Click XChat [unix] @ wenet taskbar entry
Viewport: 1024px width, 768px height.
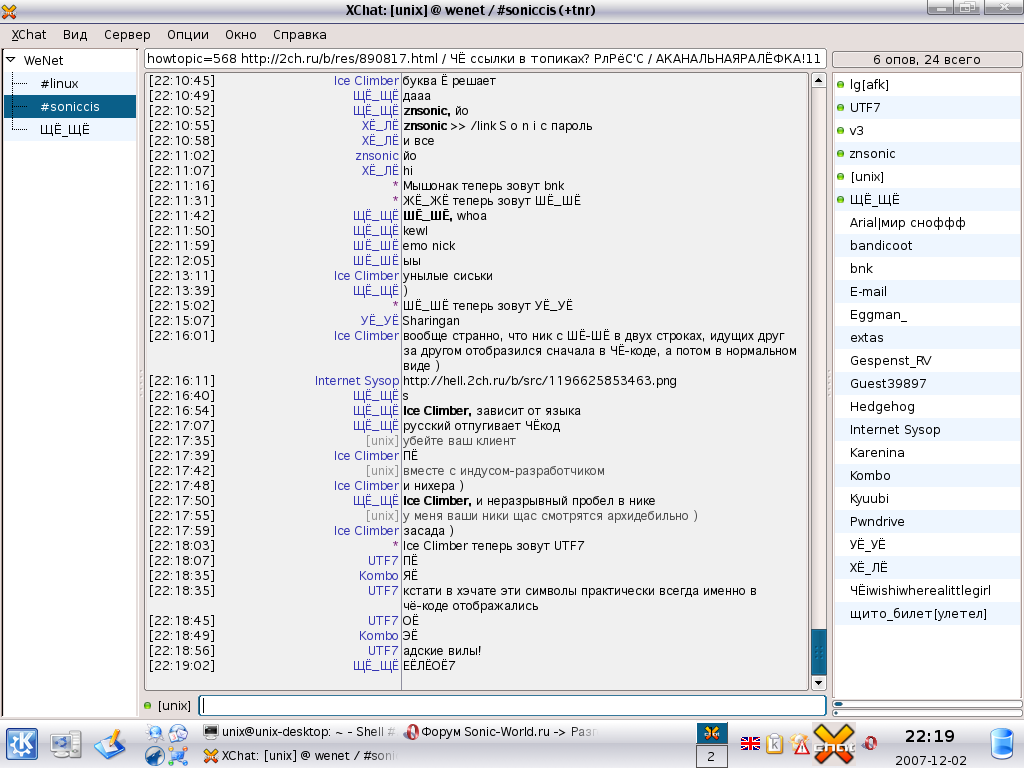coord(298,756)
